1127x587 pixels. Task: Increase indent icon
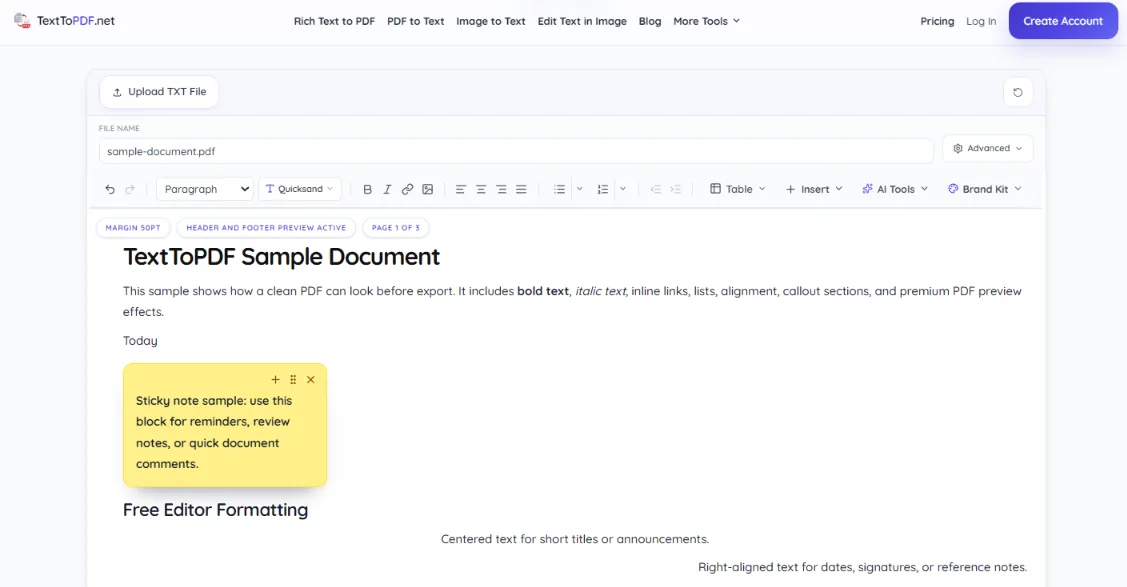[676, 189]
